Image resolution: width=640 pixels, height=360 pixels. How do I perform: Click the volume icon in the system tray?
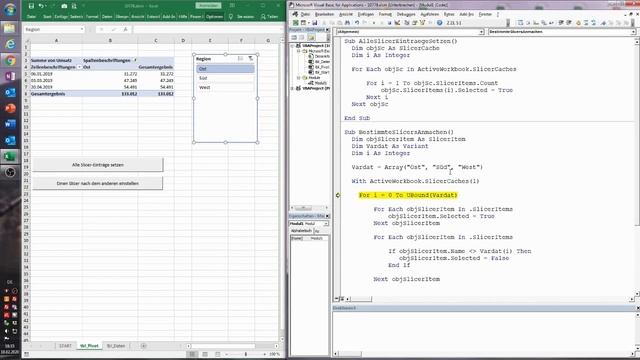(7, 331)
